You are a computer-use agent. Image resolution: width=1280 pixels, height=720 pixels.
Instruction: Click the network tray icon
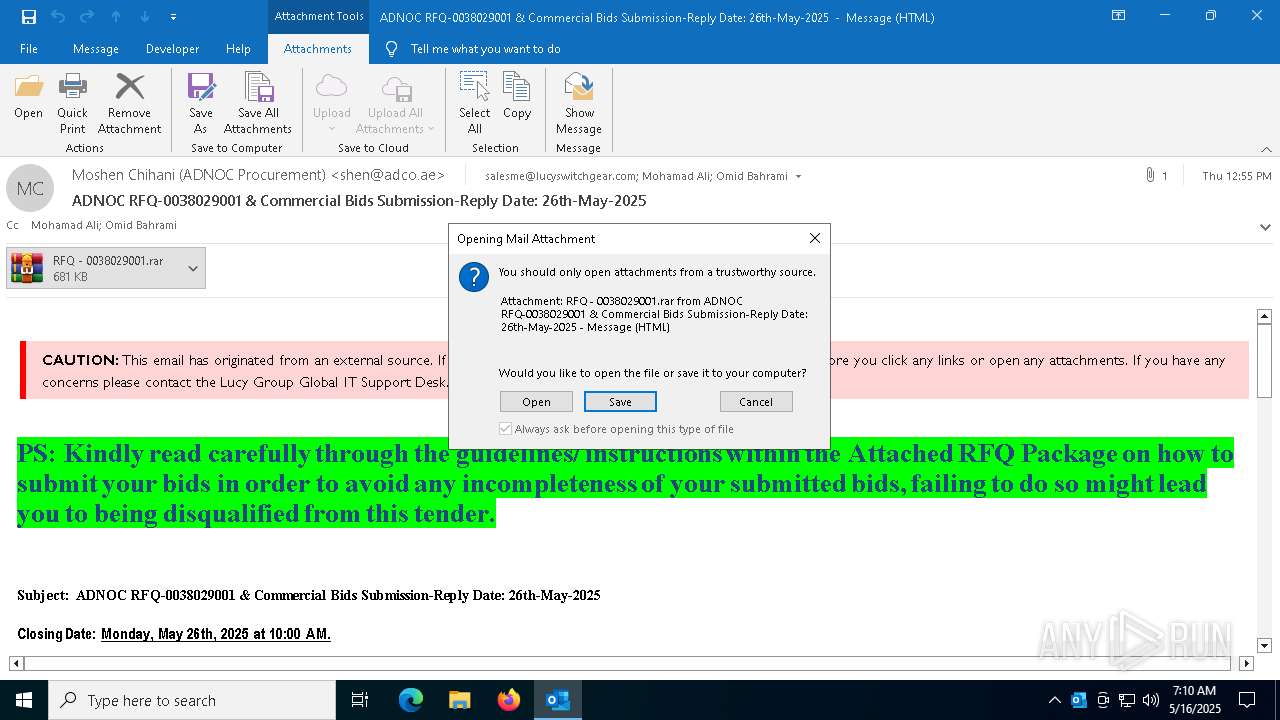coord(1127,700)
